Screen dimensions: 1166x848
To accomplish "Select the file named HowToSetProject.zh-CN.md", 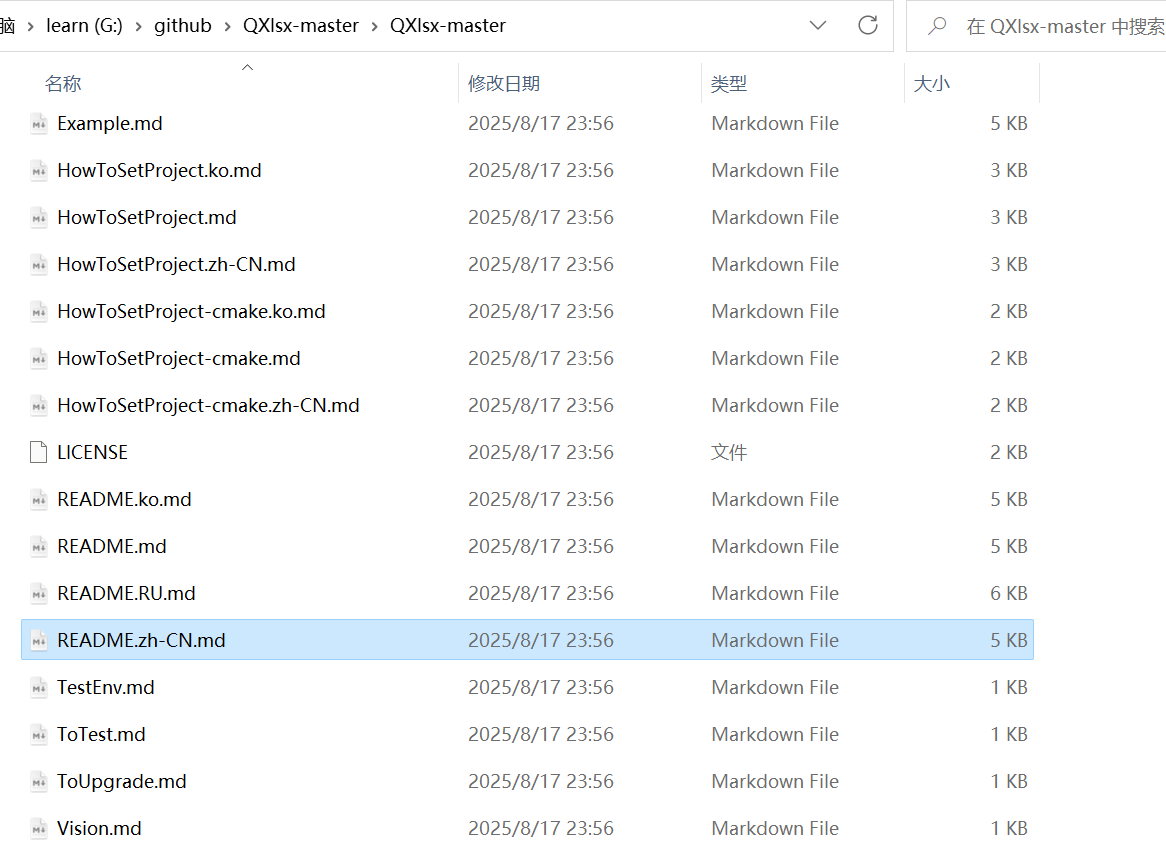I will click(176, 264).
